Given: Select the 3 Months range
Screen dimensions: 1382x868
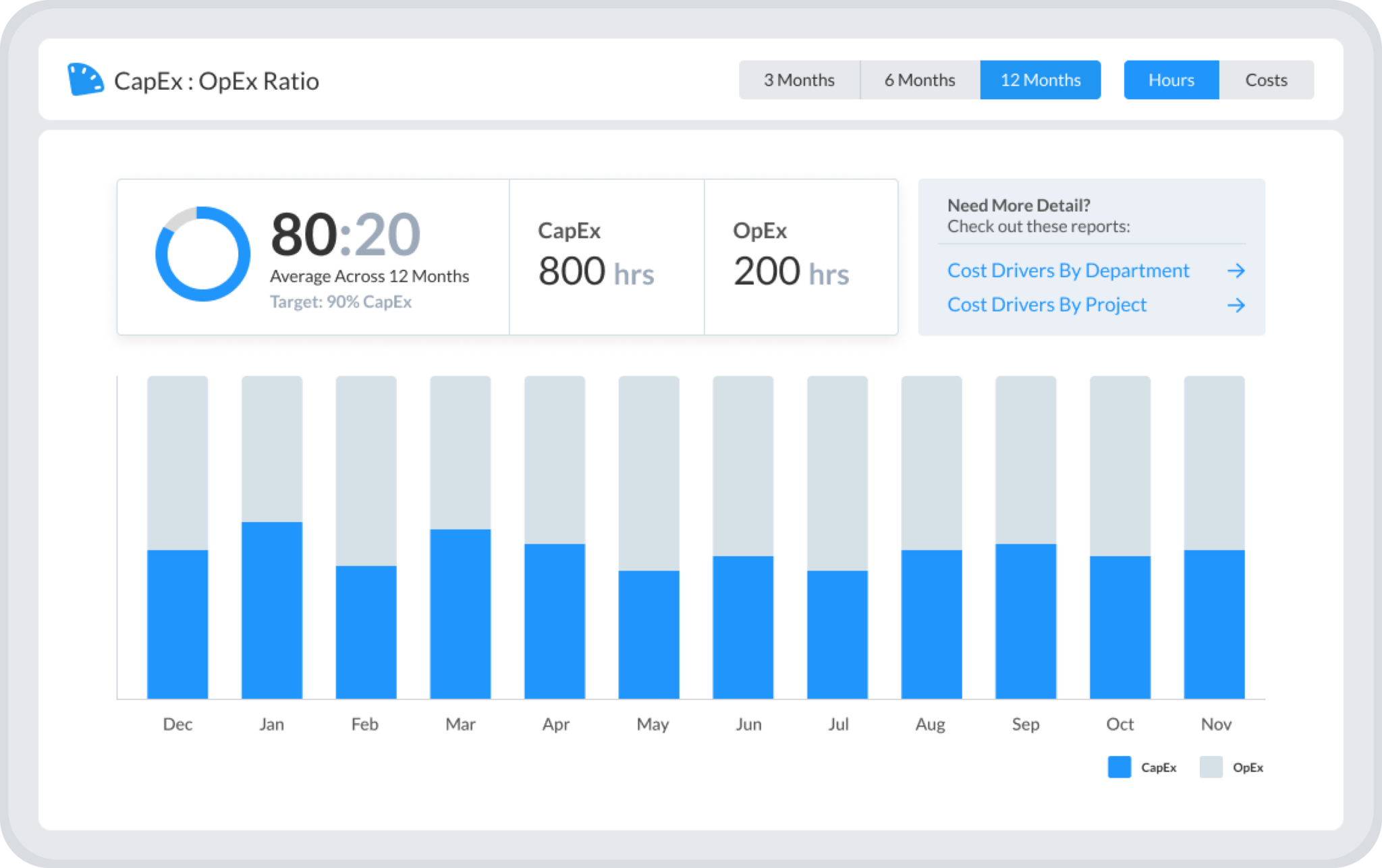Looking at the screenshot, I should 799,80.
